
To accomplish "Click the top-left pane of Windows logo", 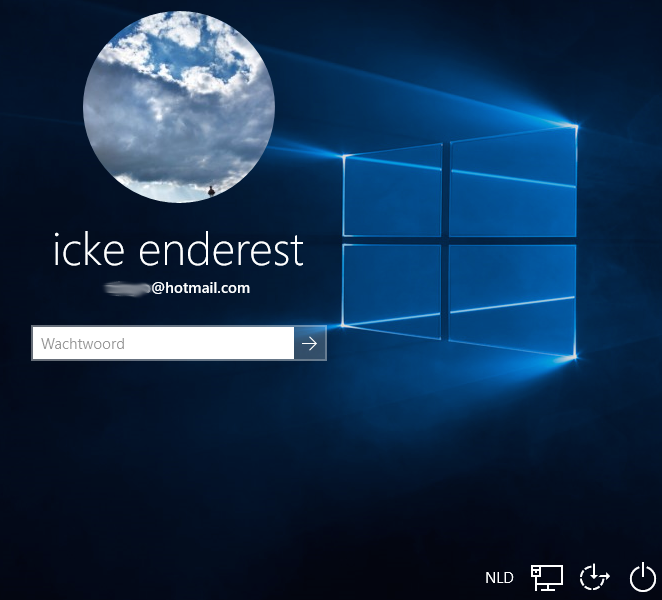I will click(x=393, y=190).
